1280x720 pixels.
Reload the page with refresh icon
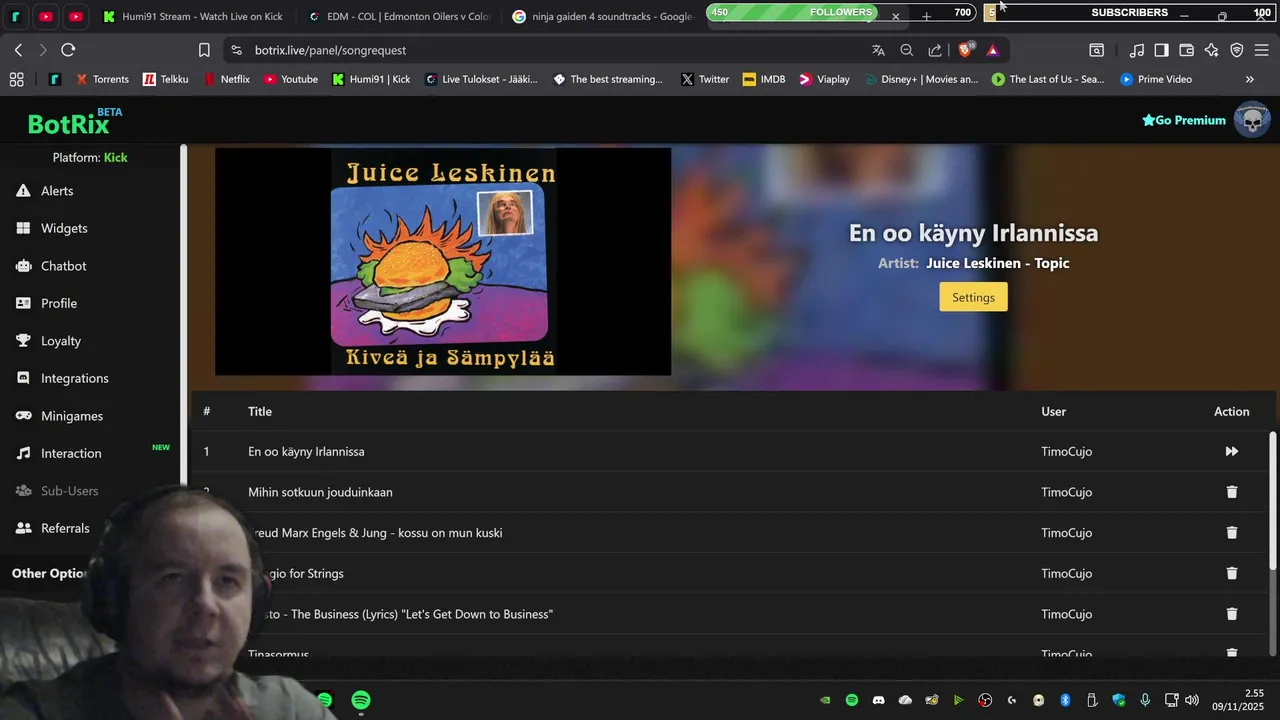point(68,50)
